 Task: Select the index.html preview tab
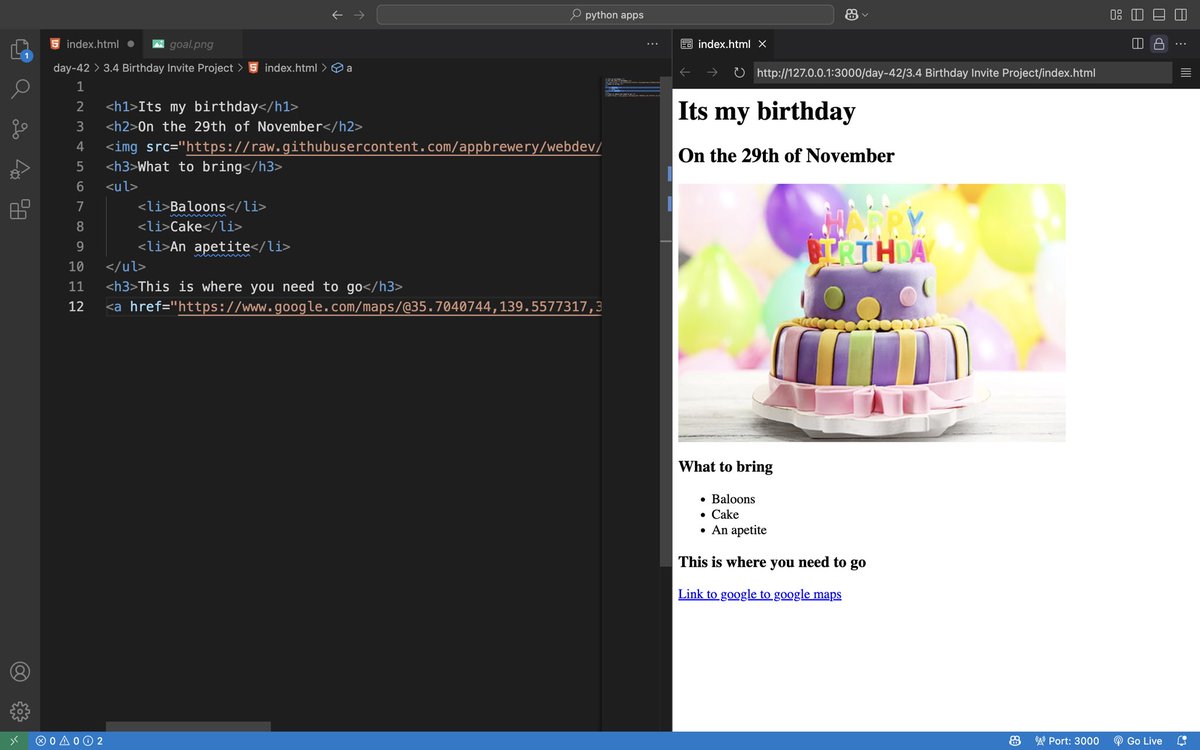[723, 44]
